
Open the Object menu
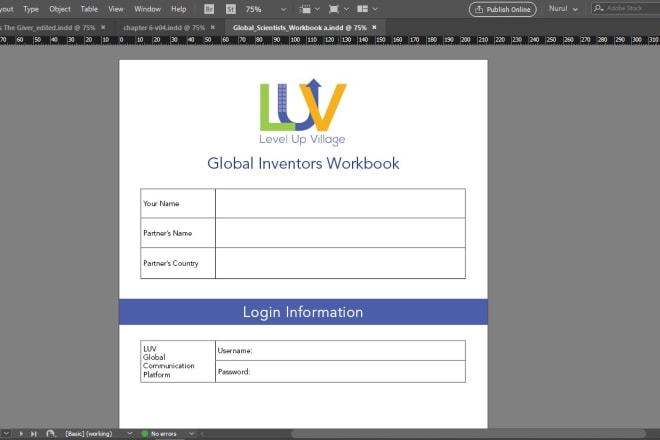click(x=60, y=9)
